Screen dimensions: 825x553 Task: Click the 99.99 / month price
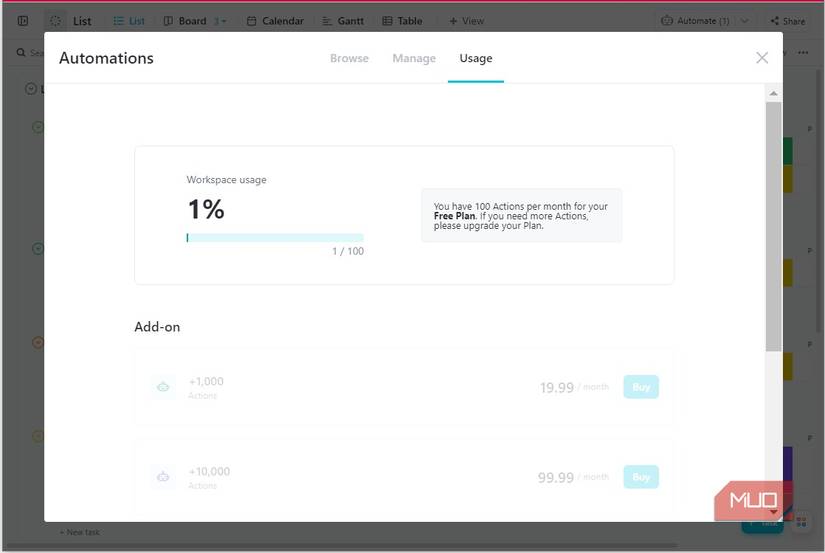(x=573, y=478)
